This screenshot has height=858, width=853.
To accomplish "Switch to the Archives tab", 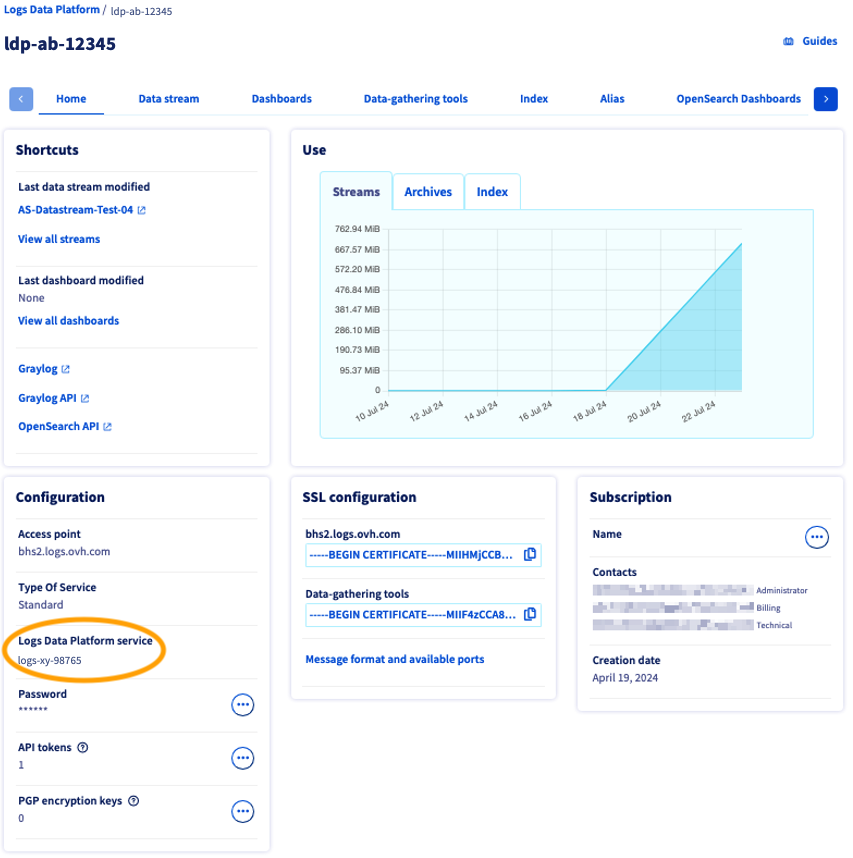I will (427, 191).
